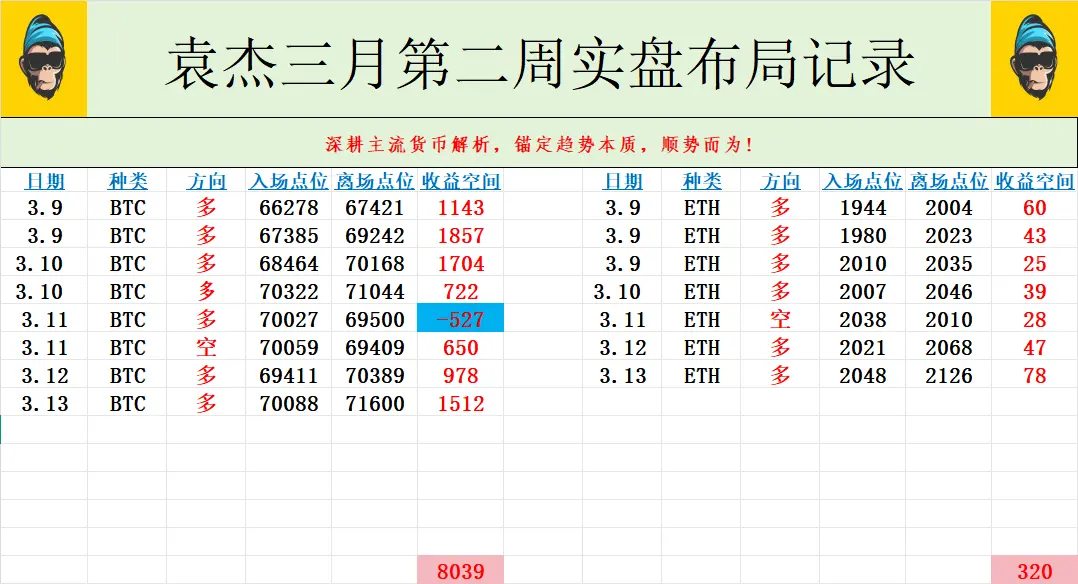The height and width of the screenshot is (584, 1078).
Task: Click 收益空间 header in the BTC table
Action: 461,181
